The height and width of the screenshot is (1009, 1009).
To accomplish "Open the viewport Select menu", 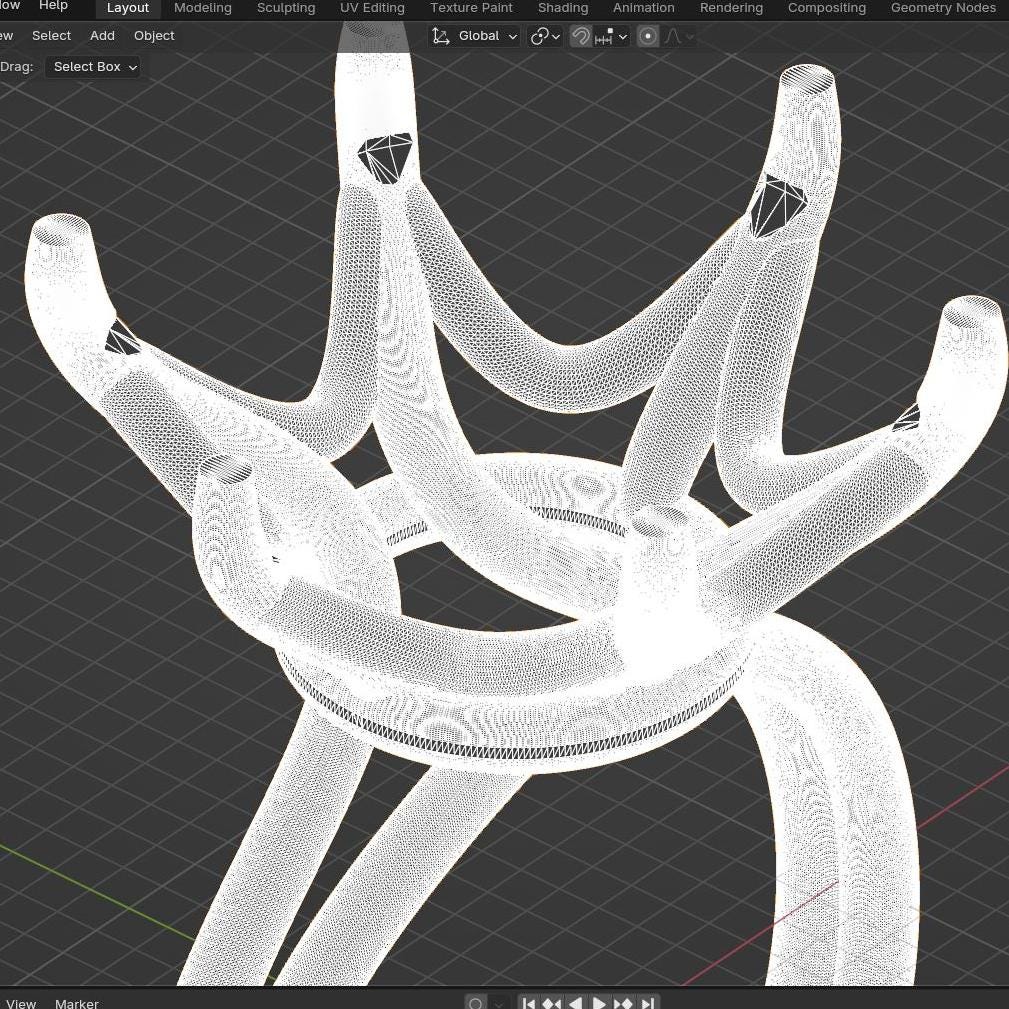I will [51, 36].
